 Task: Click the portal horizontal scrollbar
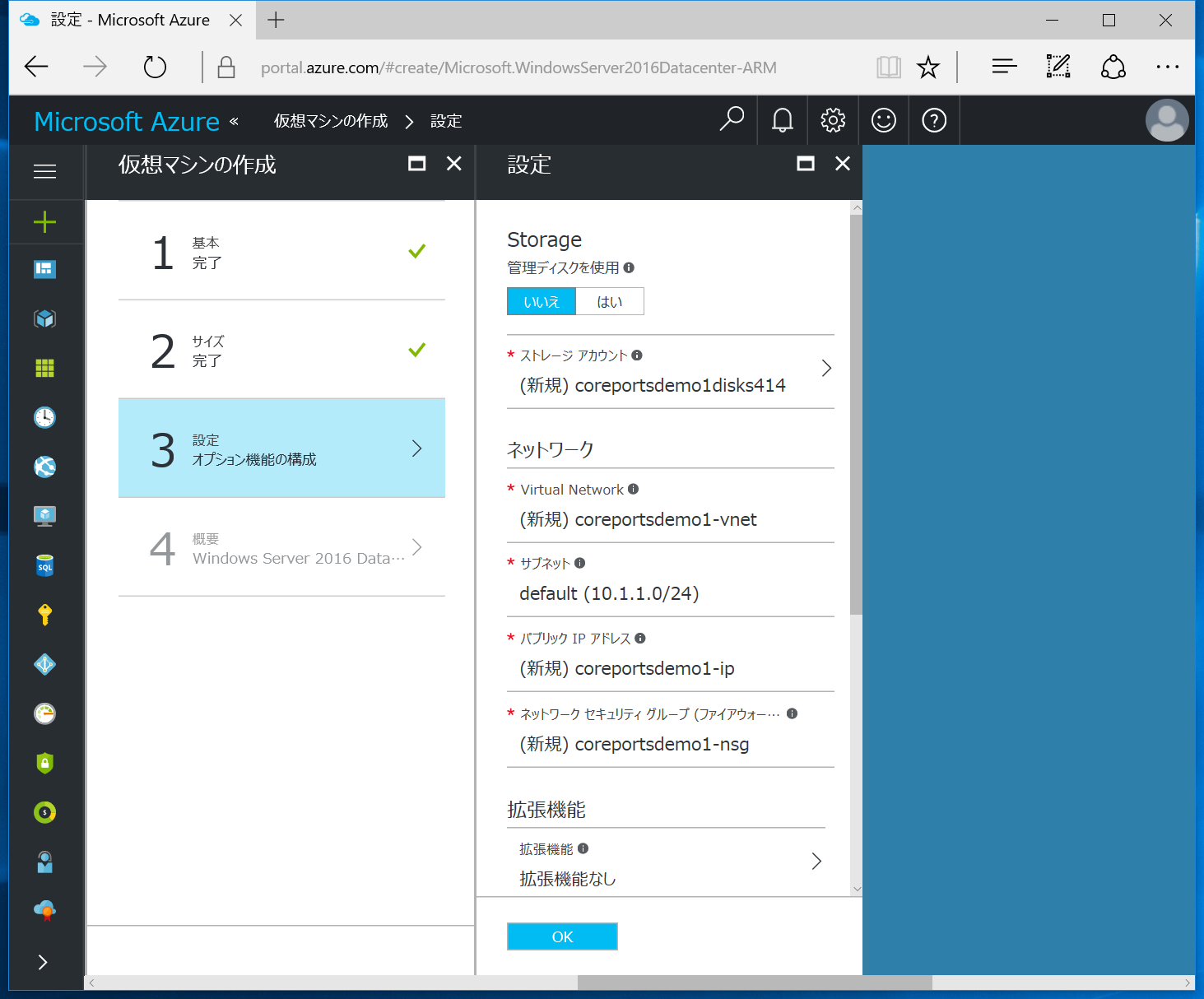pos(755,983)
